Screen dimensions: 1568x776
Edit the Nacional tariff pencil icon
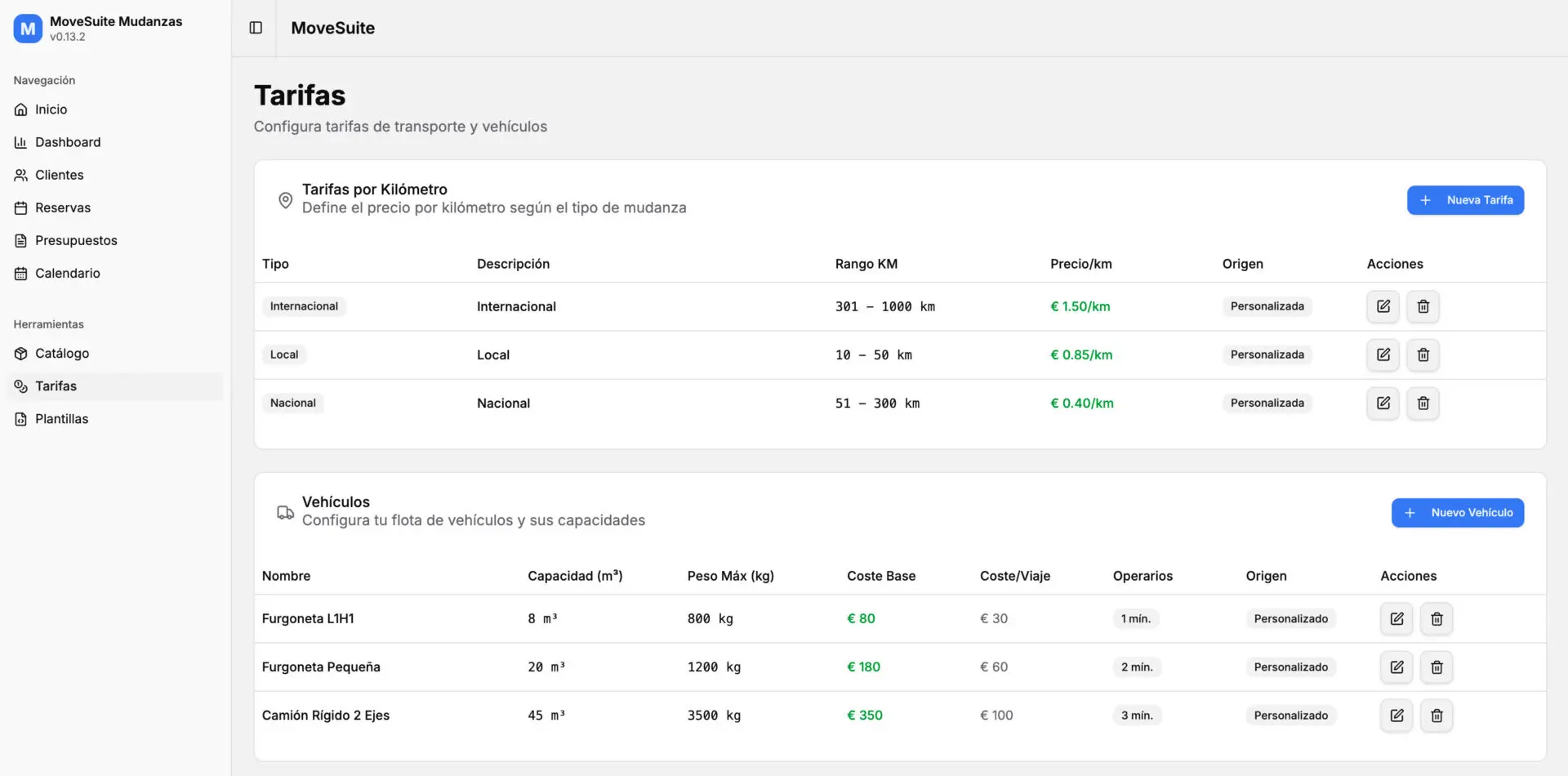point(1383,403)
